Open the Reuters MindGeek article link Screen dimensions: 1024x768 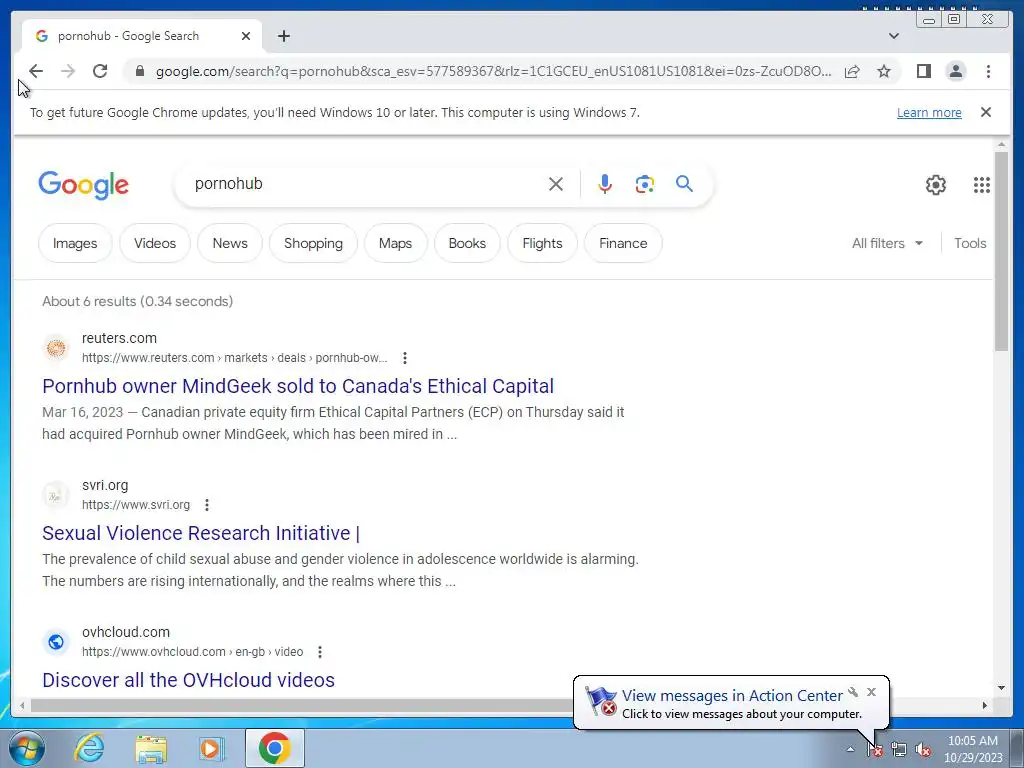click(x=298, y=386)
